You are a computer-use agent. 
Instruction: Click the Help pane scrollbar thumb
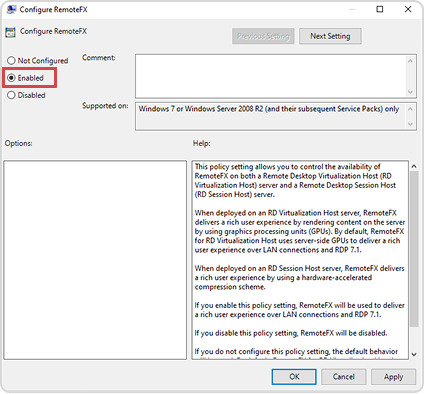(414, 249)
